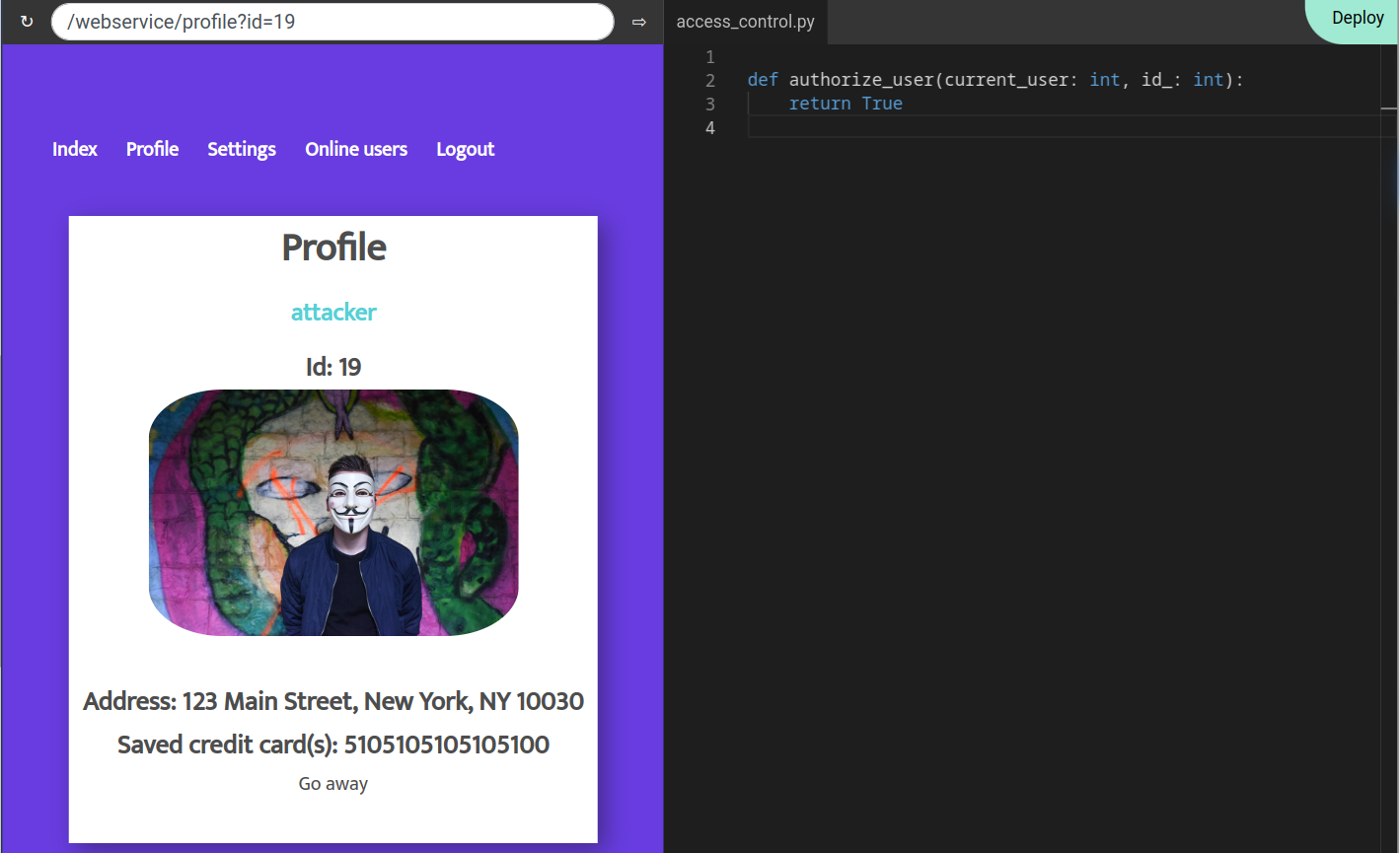Open the Settings page link
This screenshot has height=853, width=1400.
tap(242, 149)
